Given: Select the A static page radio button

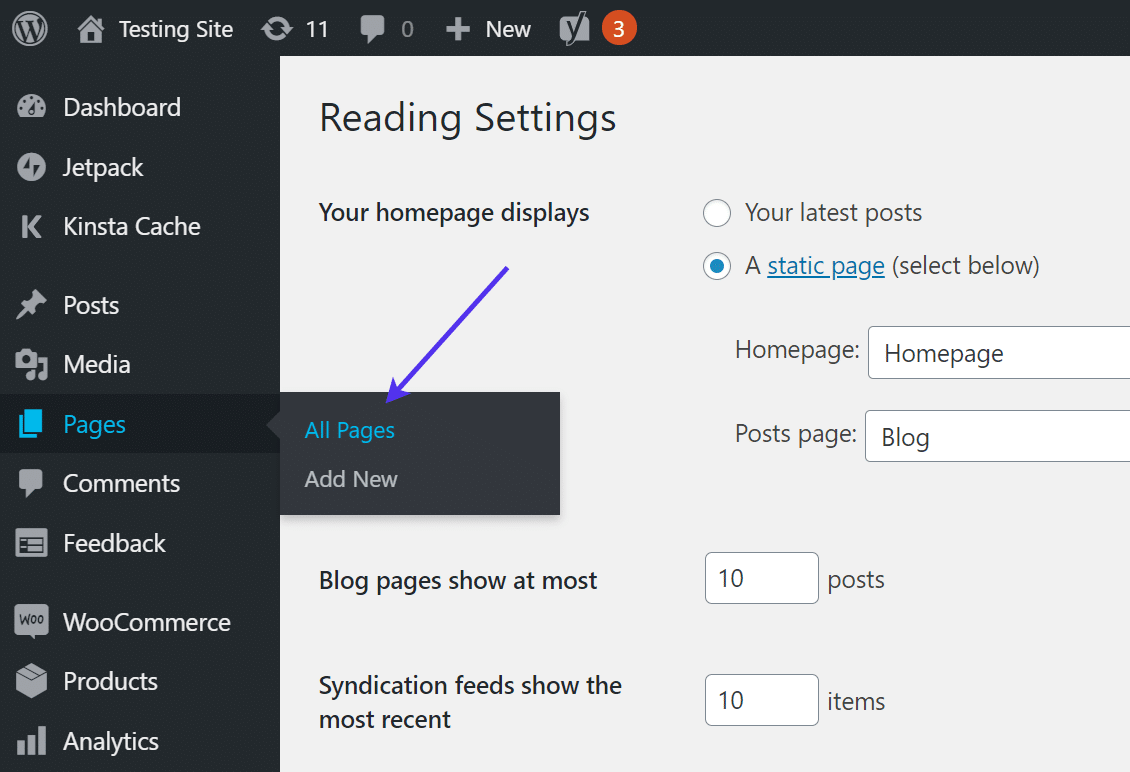Looking at the screenshot, I should click(x=717, y=265).
